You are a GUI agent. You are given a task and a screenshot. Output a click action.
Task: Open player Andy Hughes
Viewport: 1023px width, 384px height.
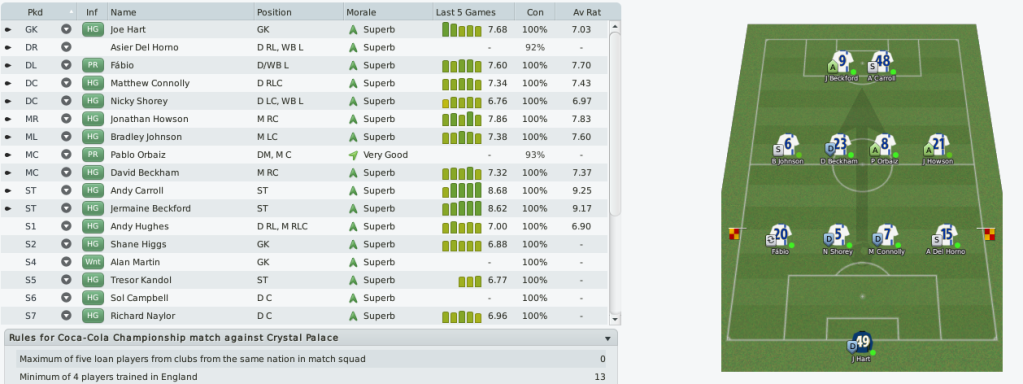pos(140,226)
